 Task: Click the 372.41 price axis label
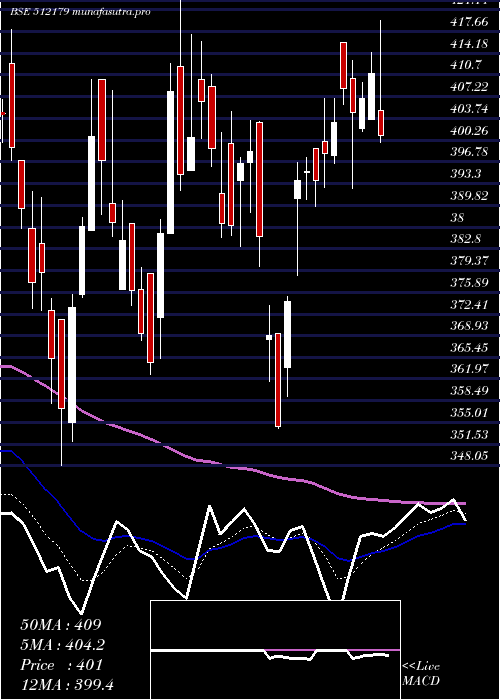tap(469, 304)
